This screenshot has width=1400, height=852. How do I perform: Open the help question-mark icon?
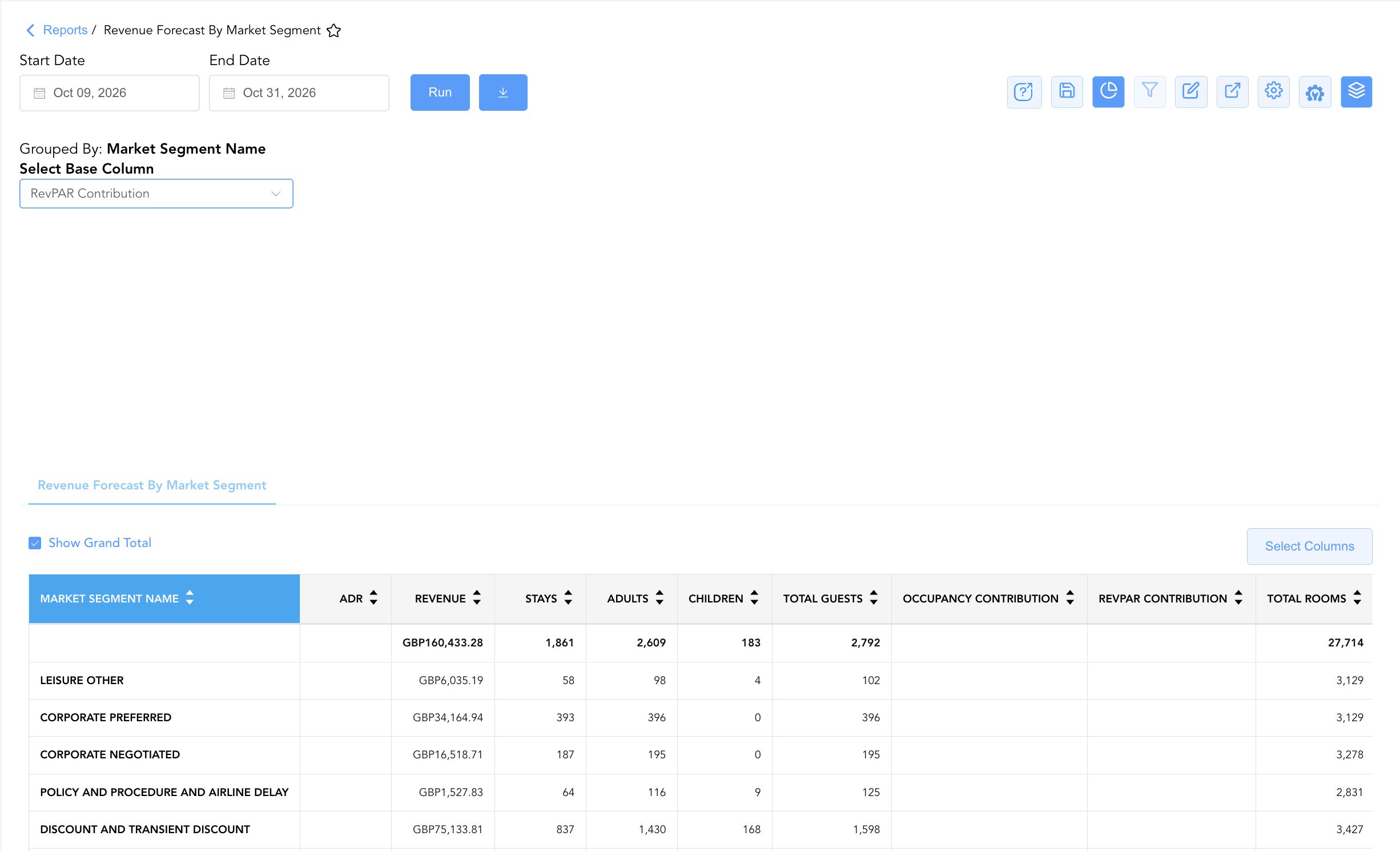coord(1024,92)
